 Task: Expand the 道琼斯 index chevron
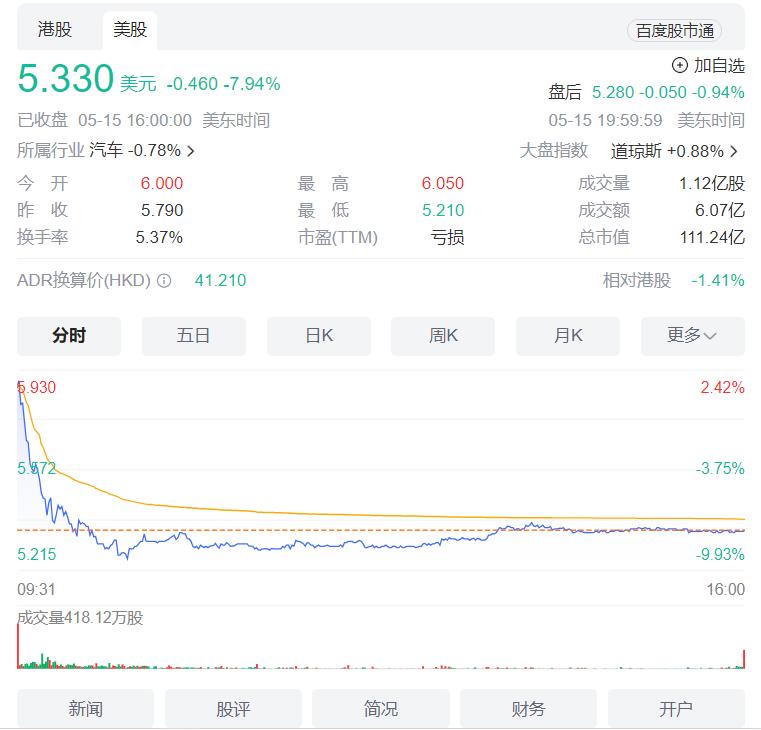click(734, 151)
